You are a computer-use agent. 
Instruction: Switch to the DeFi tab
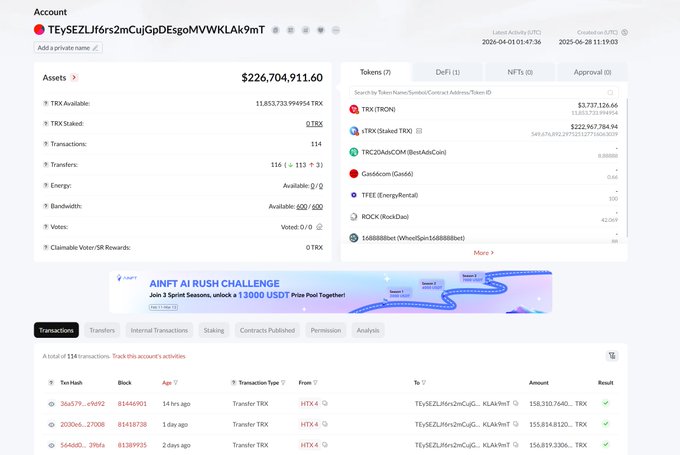449,72
